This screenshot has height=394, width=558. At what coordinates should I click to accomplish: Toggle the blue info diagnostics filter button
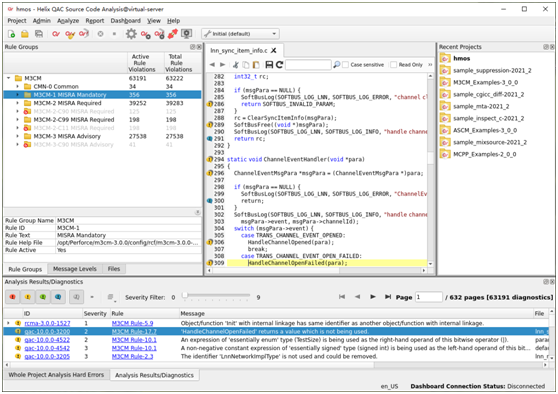[x=58, y=297]
